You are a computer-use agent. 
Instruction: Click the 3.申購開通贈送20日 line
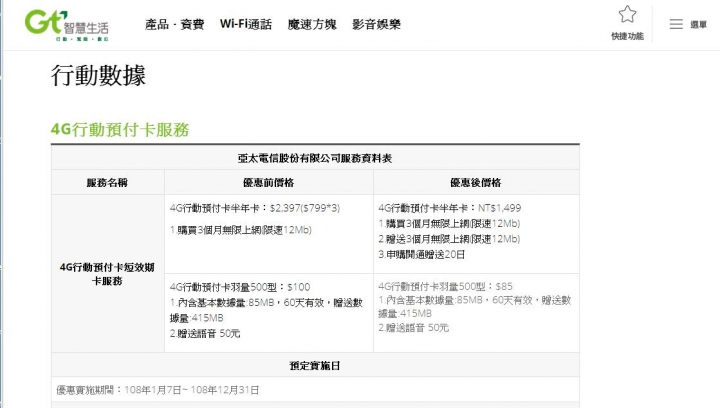tap(422, 255)
